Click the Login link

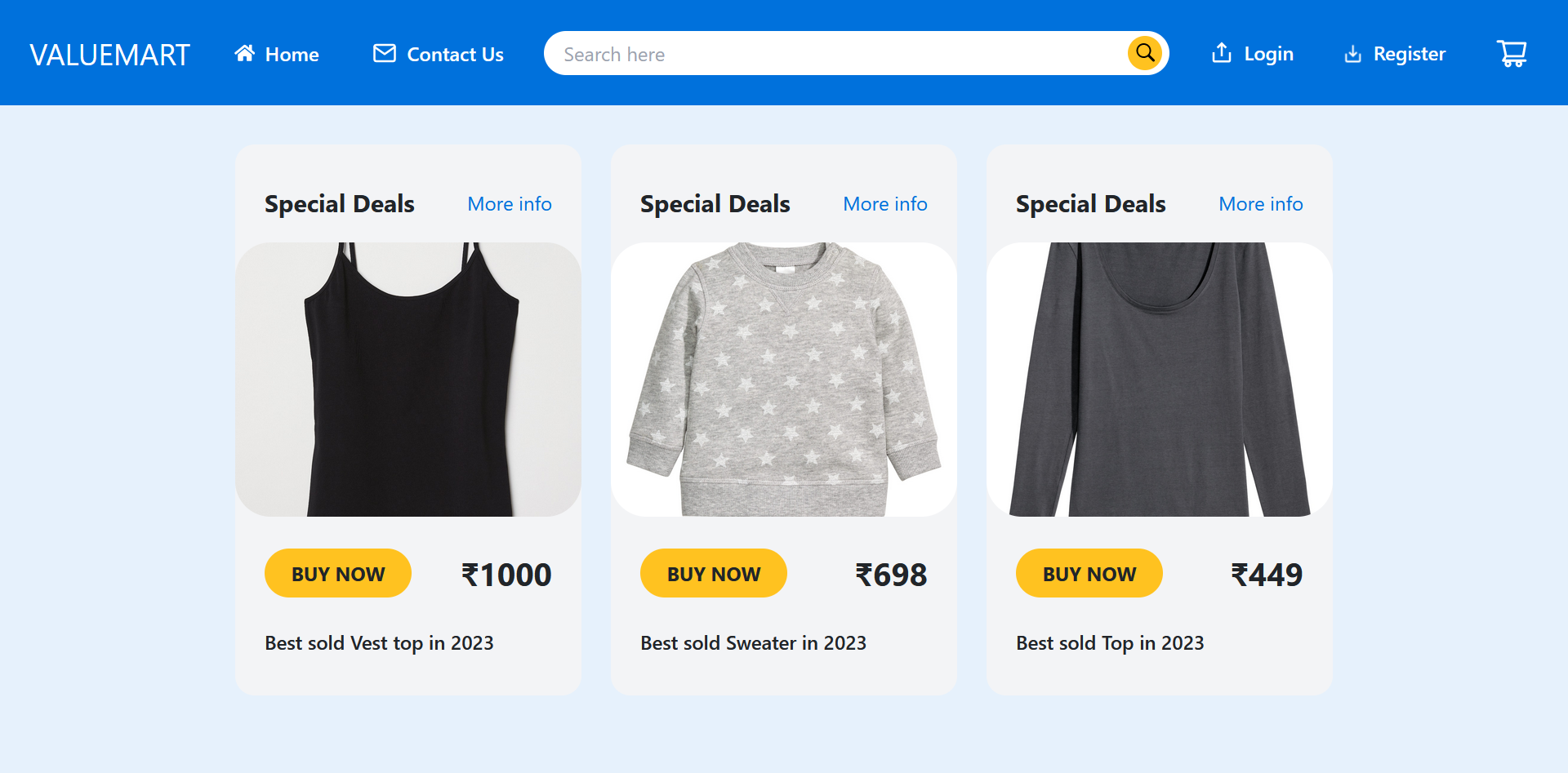tap(1268, 53)
